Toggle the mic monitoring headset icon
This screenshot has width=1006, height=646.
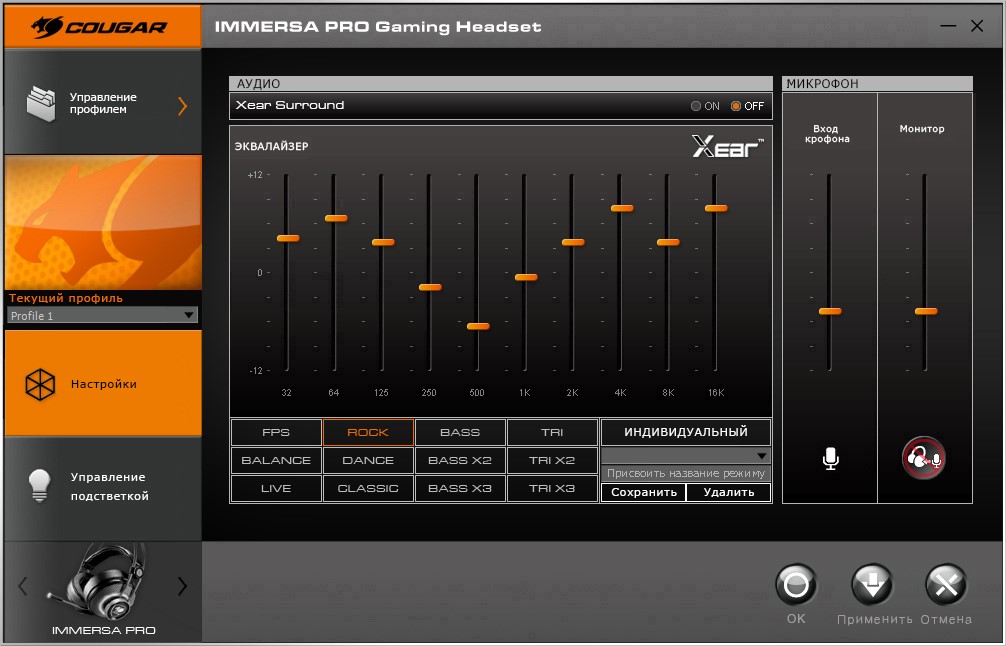coord(923,458)
